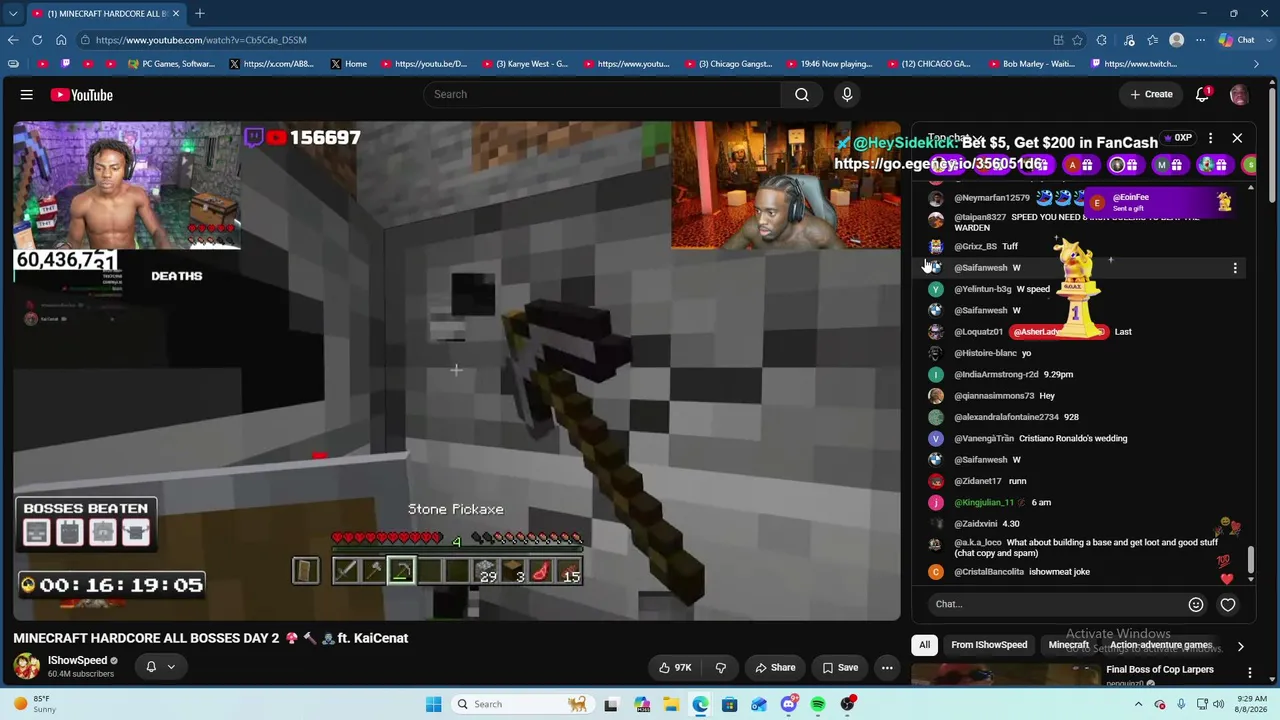Open a new browser tab

(x=200, y=13)
